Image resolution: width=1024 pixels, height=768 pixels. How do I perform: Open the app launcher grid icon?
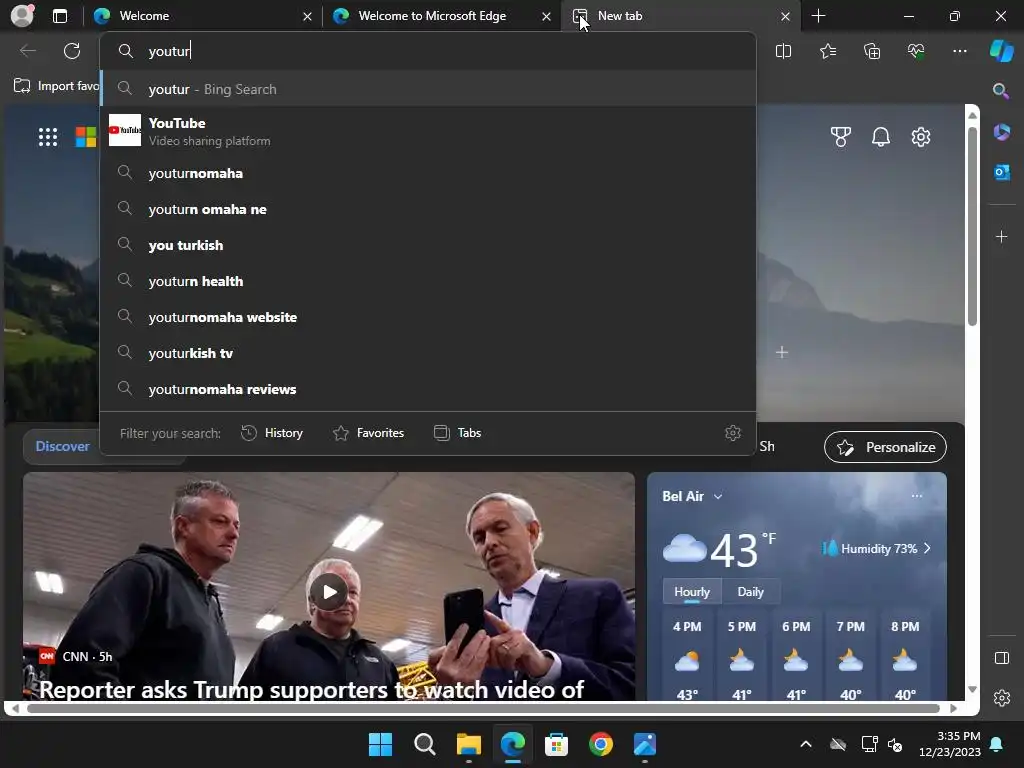(x=48, y=137)
